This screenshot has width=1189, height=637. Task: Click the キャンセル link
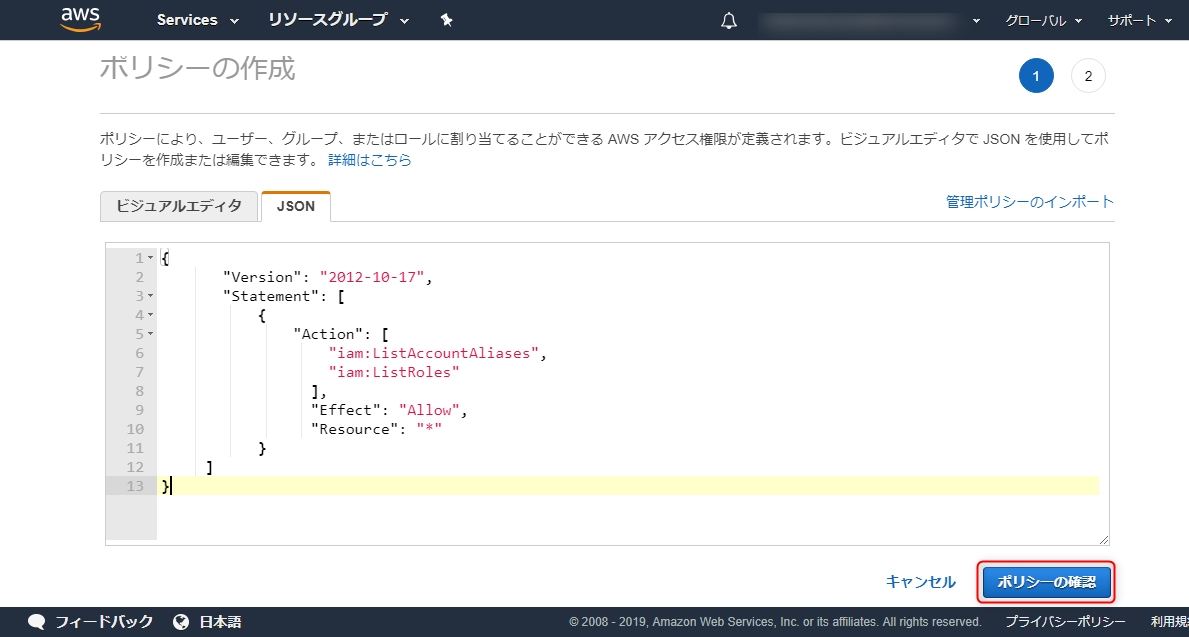tap(921, 582)
